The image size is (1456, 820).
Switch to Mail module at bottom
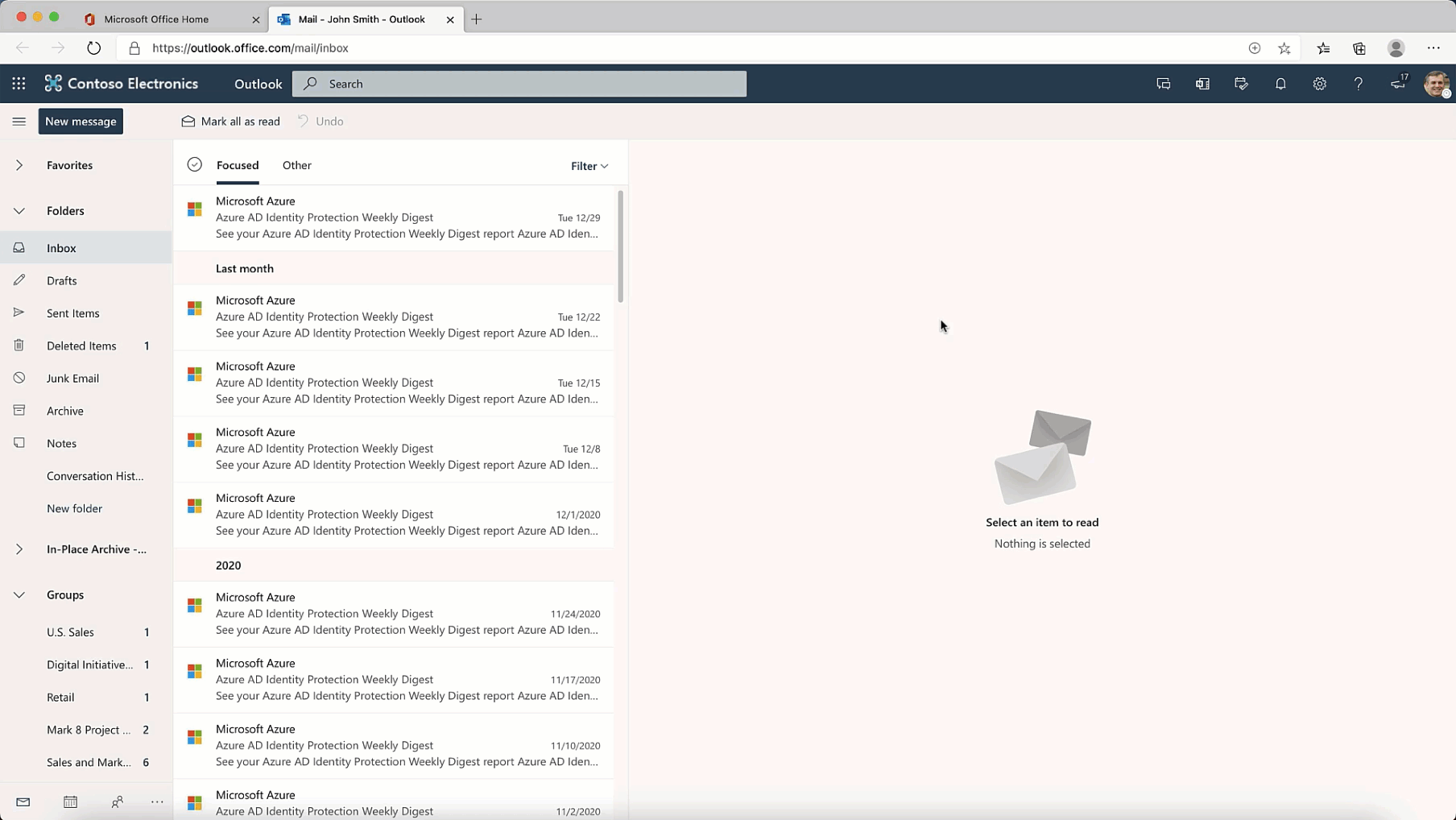[23, 802]
